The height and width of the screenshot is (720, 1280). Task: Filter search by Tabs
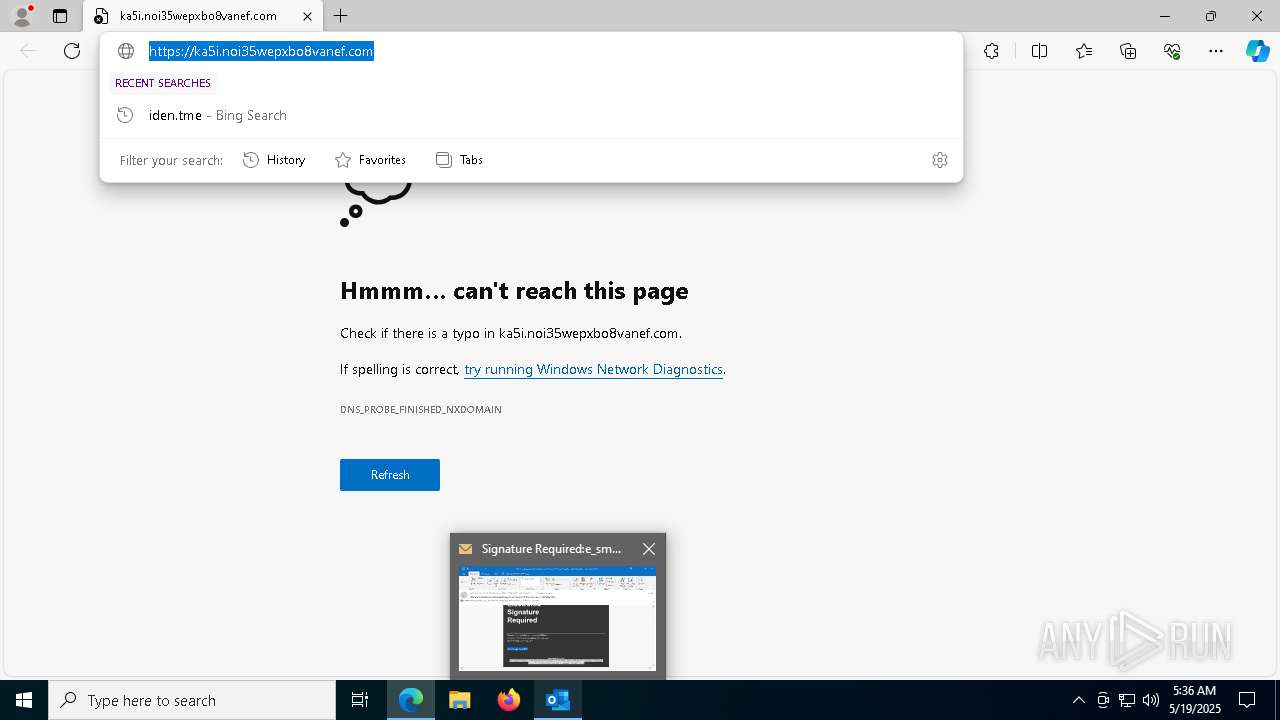tap(460, 160)
